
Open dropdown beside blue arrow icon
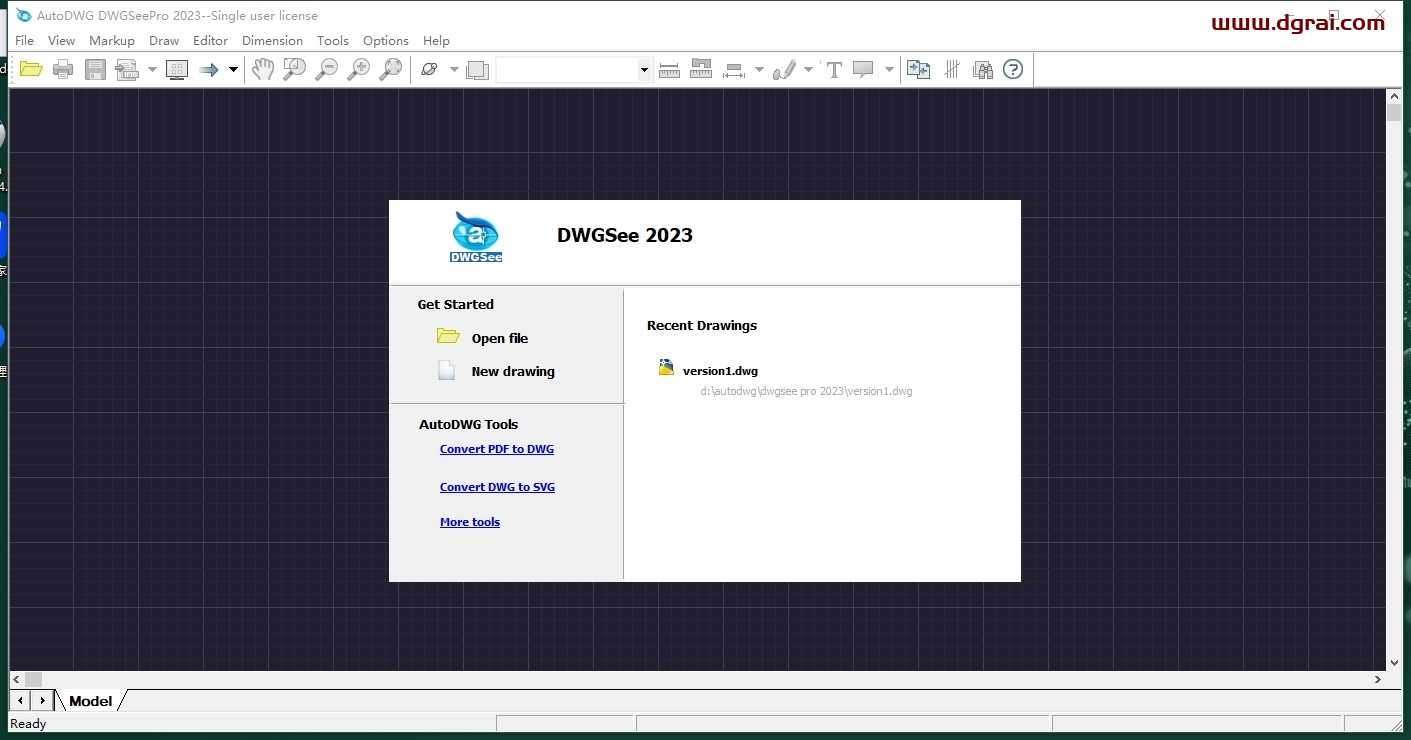pyautogui.click(x=233, y=69)
